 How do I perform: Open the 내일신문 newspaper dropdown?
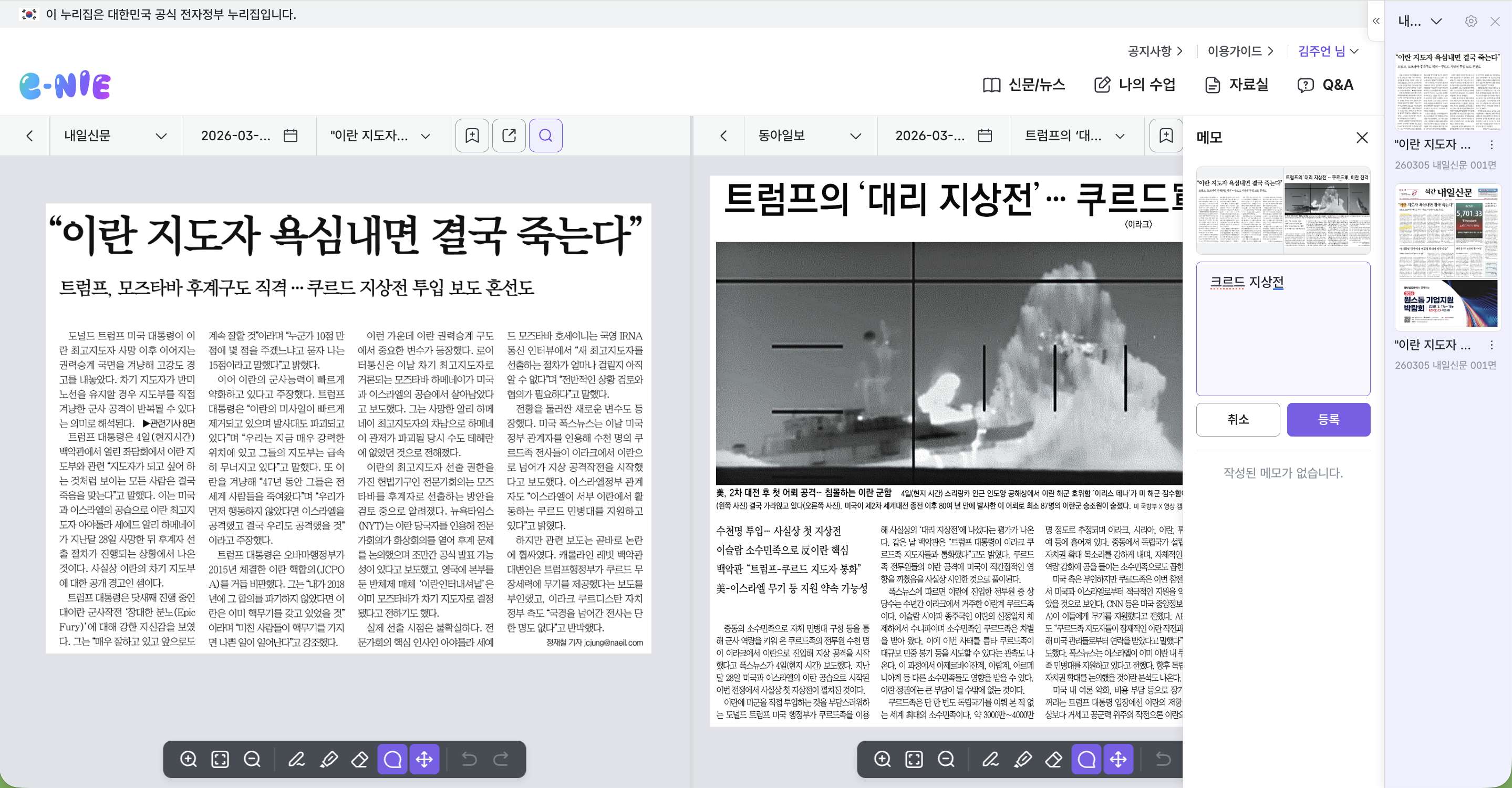pos(116,136)
